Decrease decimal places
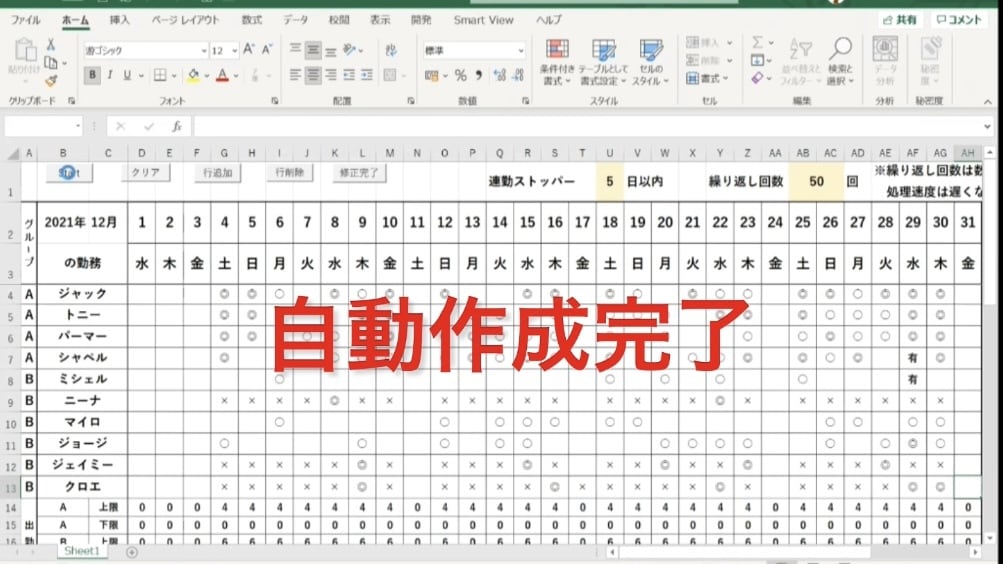 coord(517,75)
